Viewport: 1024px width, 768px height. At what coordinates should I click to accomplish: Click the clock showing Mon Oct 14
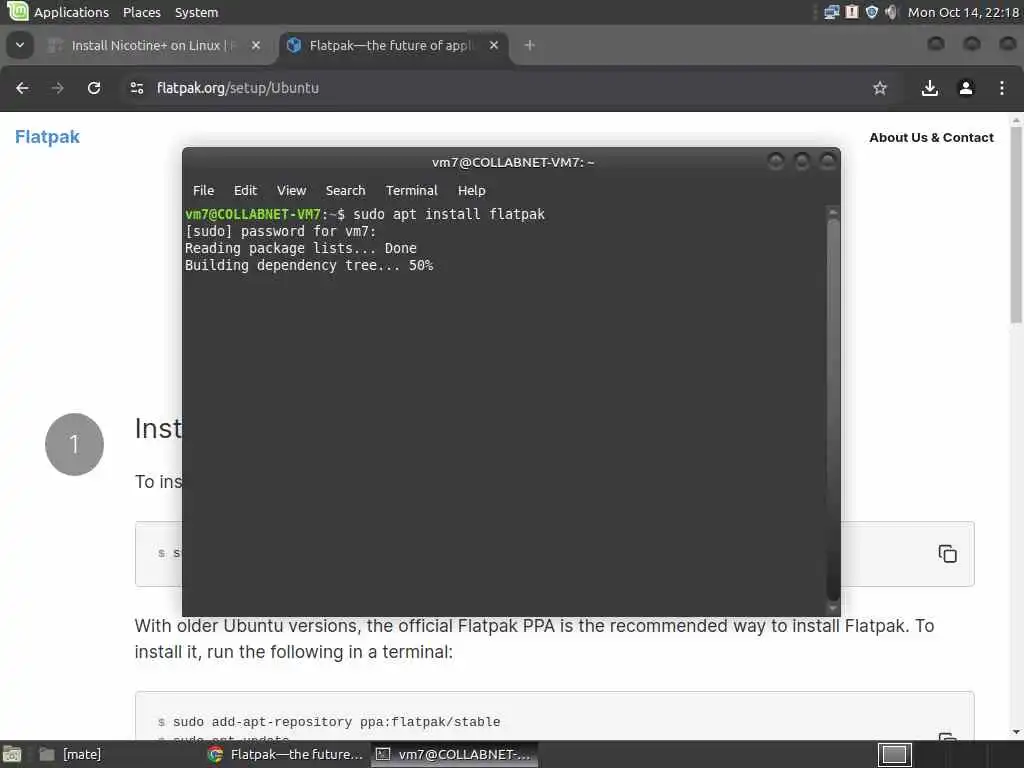963,12
